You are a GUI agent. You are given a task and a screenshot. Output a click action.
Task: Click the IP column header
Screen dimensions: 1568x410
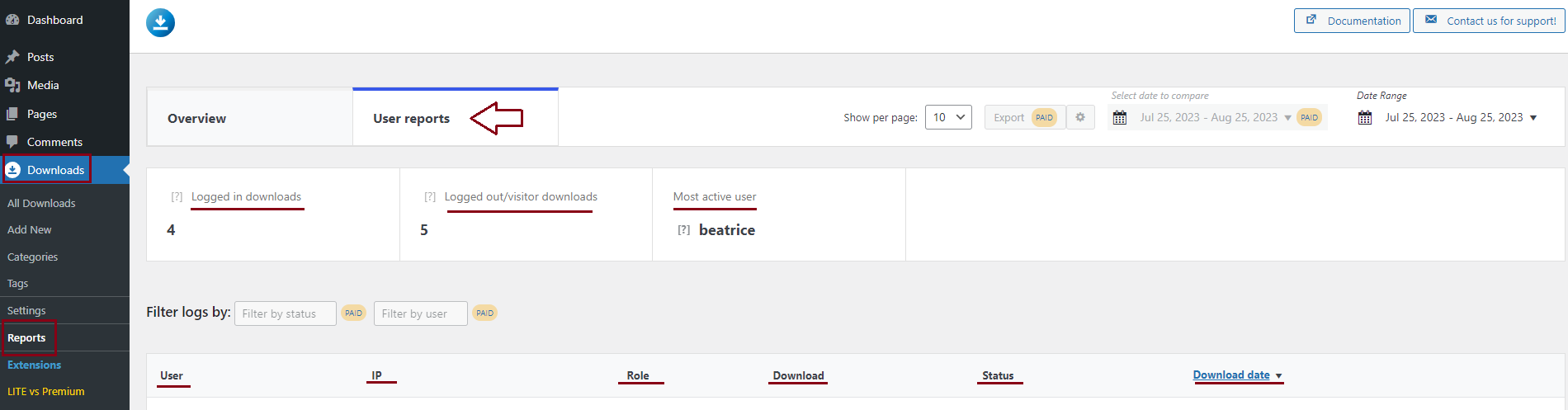point(376,375)
